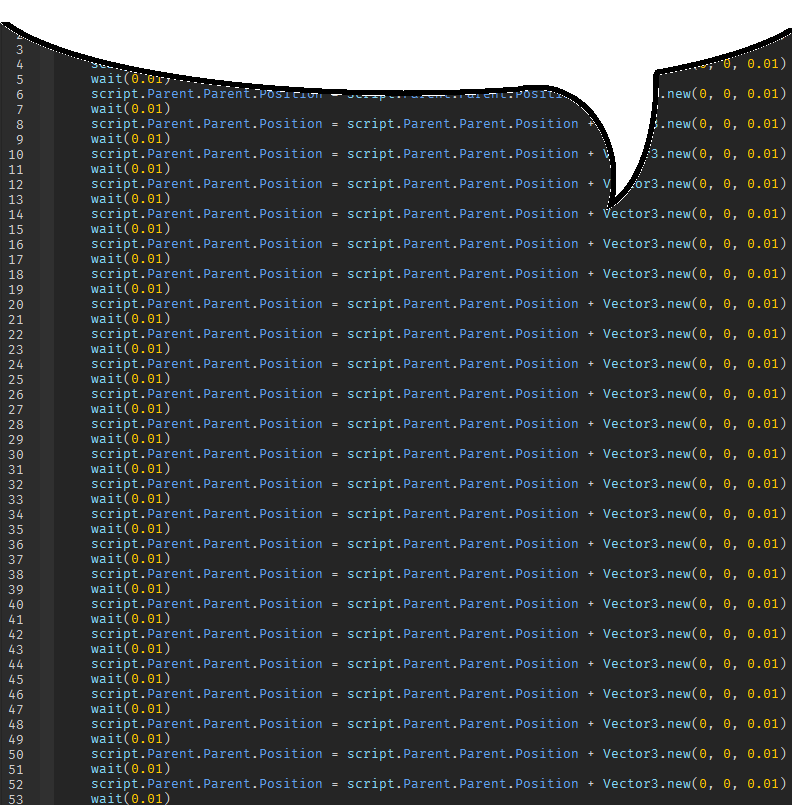Click the equals sign on line 30
792x805 pixels.
tap(335, 454)
